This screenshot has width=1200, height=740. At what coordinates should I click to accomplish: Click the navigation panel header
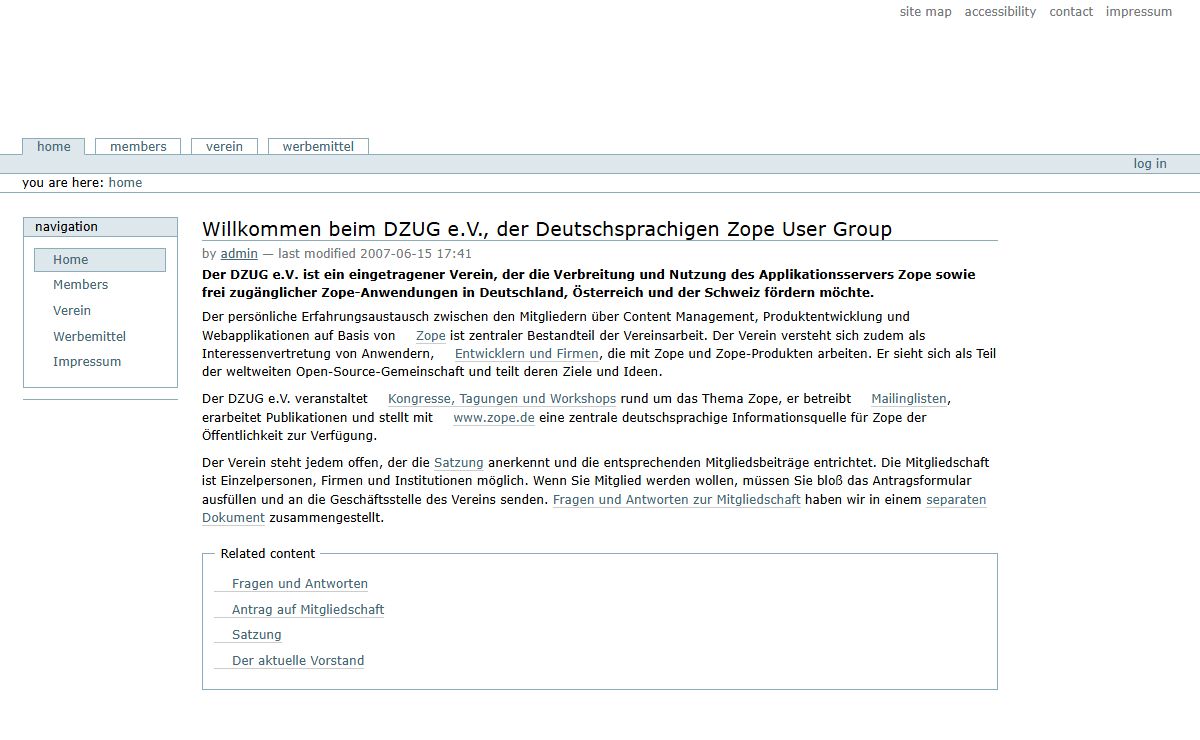pyautogui.click(x=100, y=227)
